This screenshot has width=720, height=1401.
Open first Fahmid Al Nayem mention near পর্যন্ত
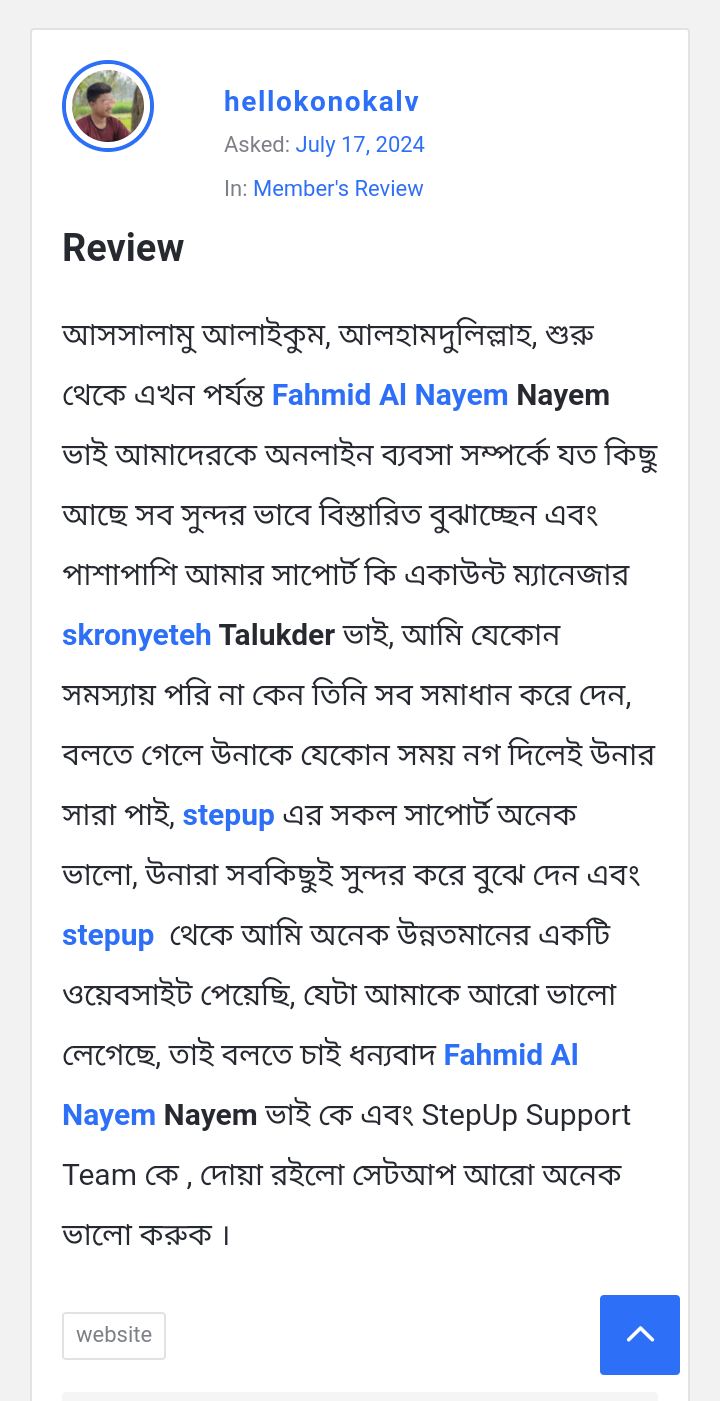click(x=390, y=395)
